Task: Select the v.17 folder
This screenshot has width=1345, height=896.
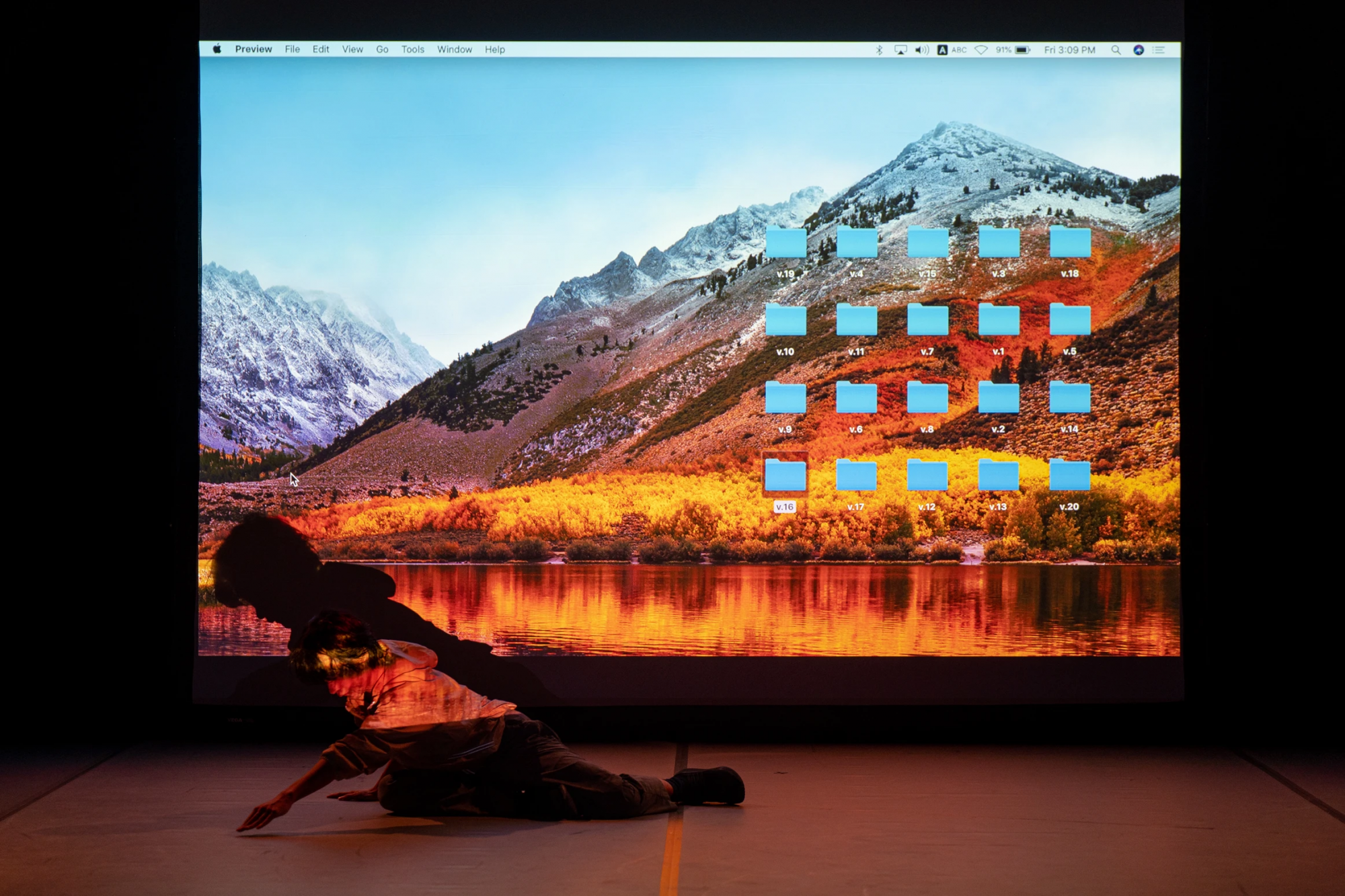Action: point(857,475)
